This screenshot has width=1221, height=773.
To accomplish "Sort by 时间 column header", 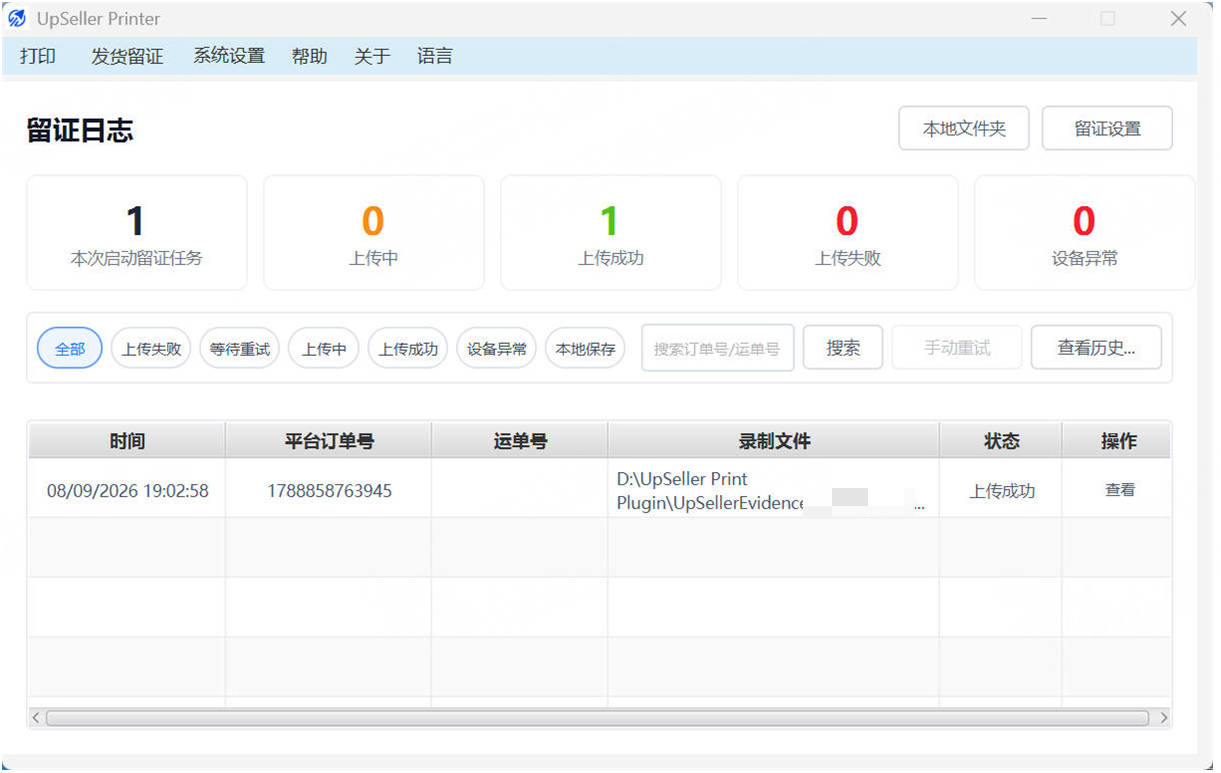I will [127, 441].
